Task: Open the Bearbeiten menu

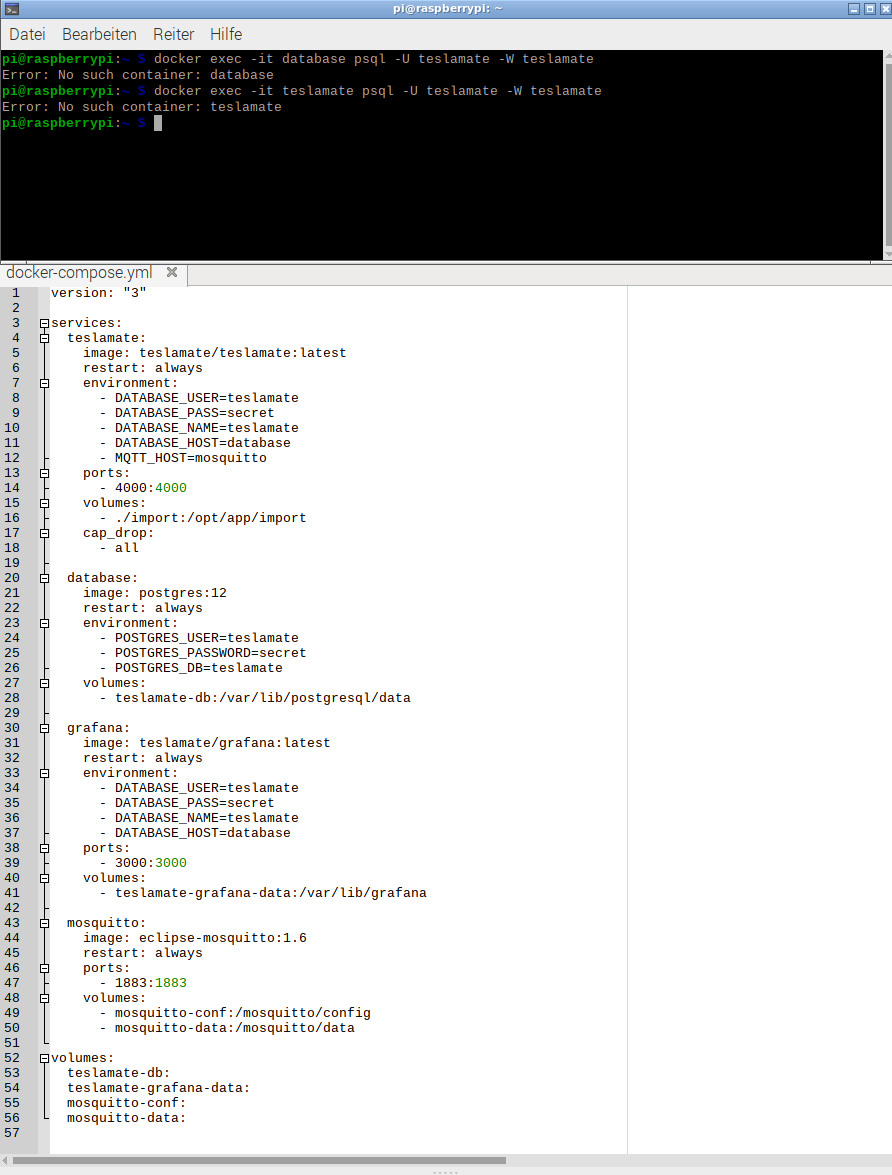Action: [x=99, y=34]
